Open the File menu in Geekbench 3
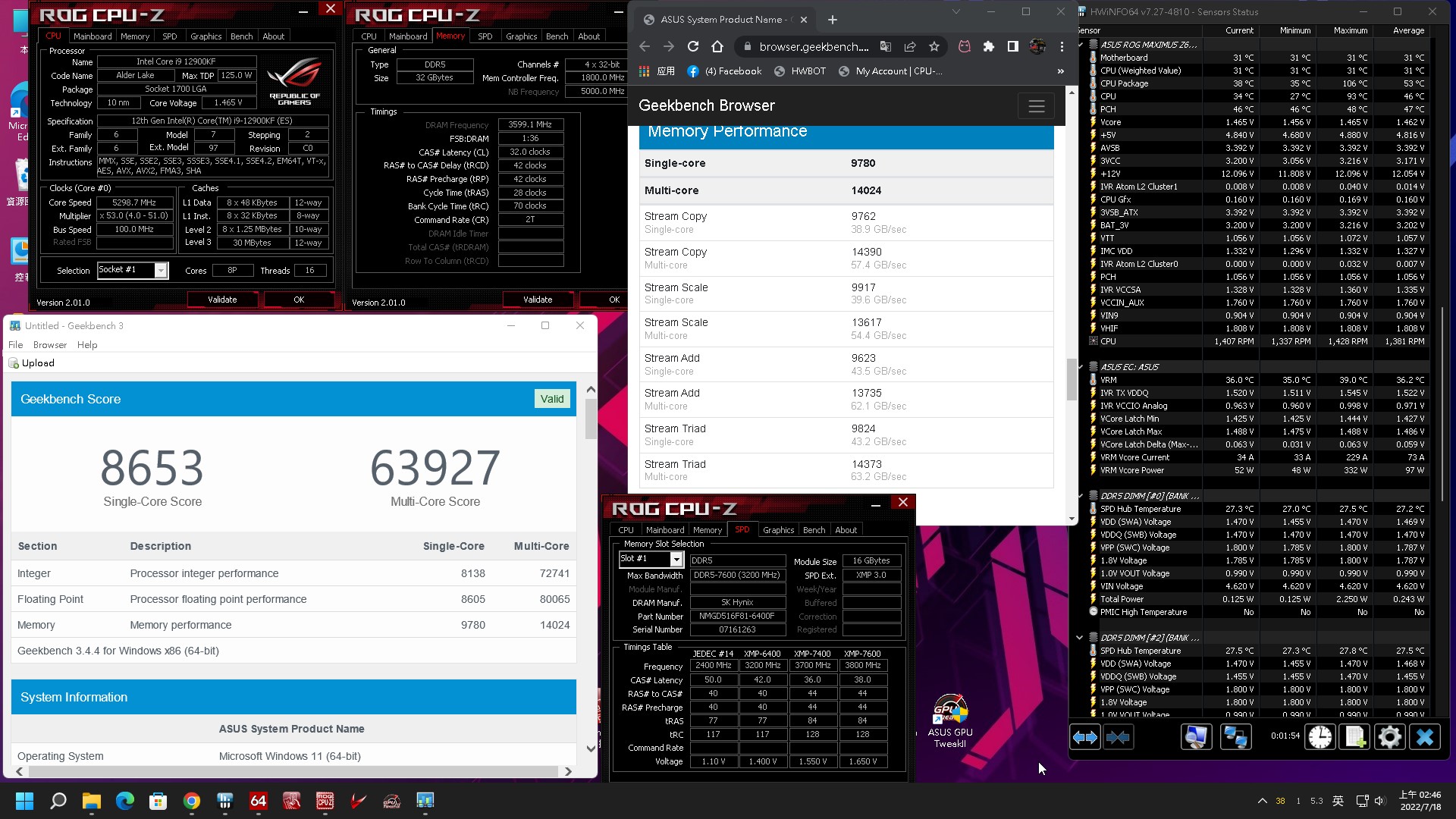Viewport: 1456px width, 819px height. pyautogui.click(x=15, y=345)
